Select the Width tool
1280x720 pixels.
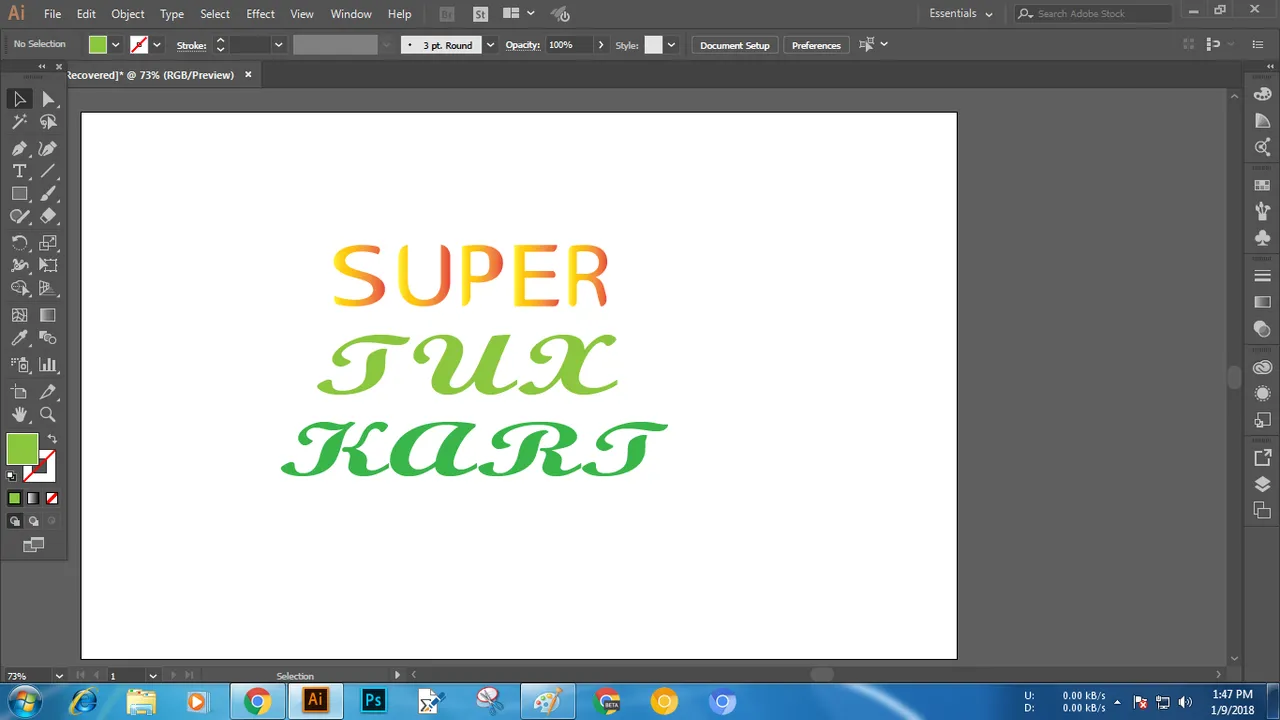pyautogui.click(x=19, y=266)
